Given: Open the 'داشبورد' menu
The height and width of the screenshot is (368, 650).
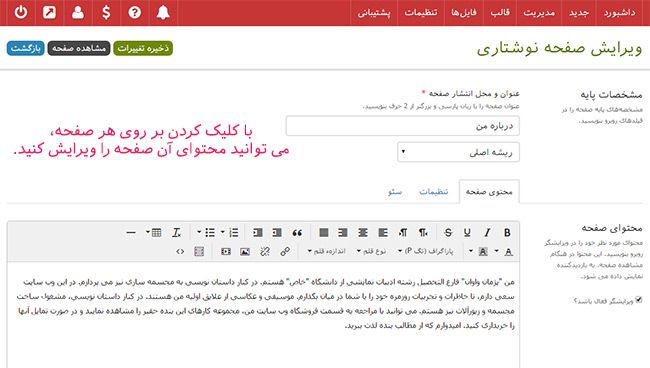Looking at the screenshot, I should (619, 13).
